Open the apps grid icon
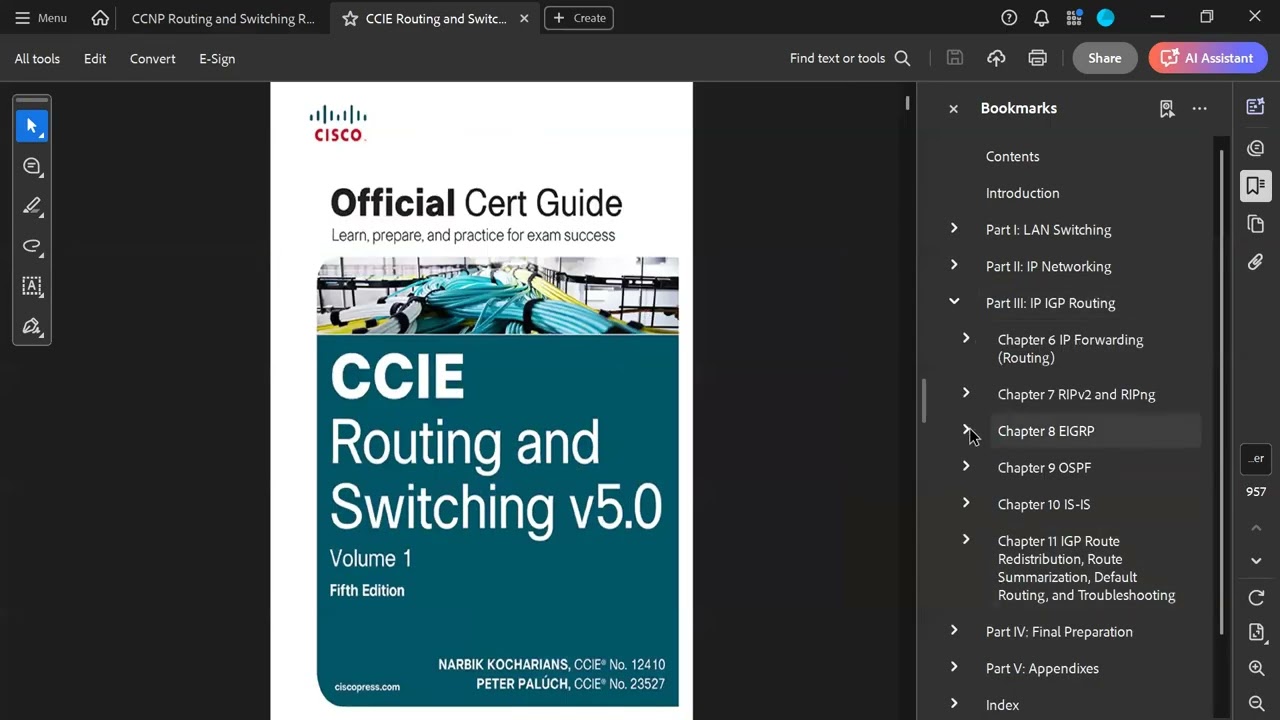The height and width of the screenshot is (720, 1280). click(1074, 18)
